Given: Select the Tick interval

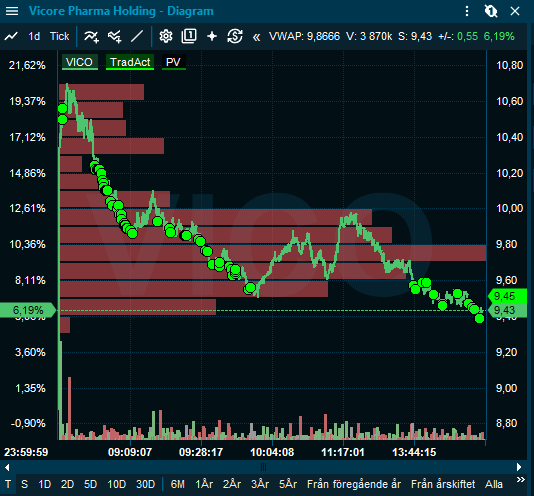Looking at the screenshot, I should coord(60,36).
